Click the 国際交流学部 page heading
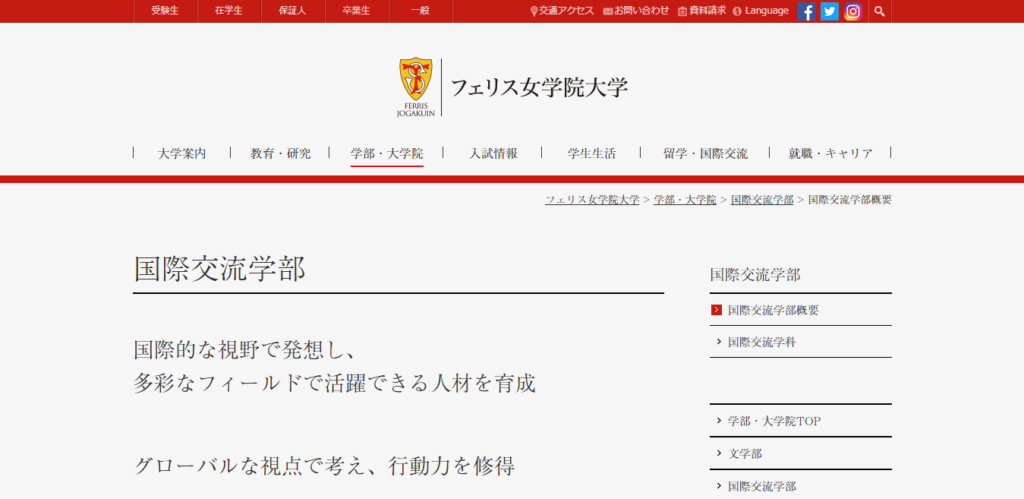 coord(219,269)
